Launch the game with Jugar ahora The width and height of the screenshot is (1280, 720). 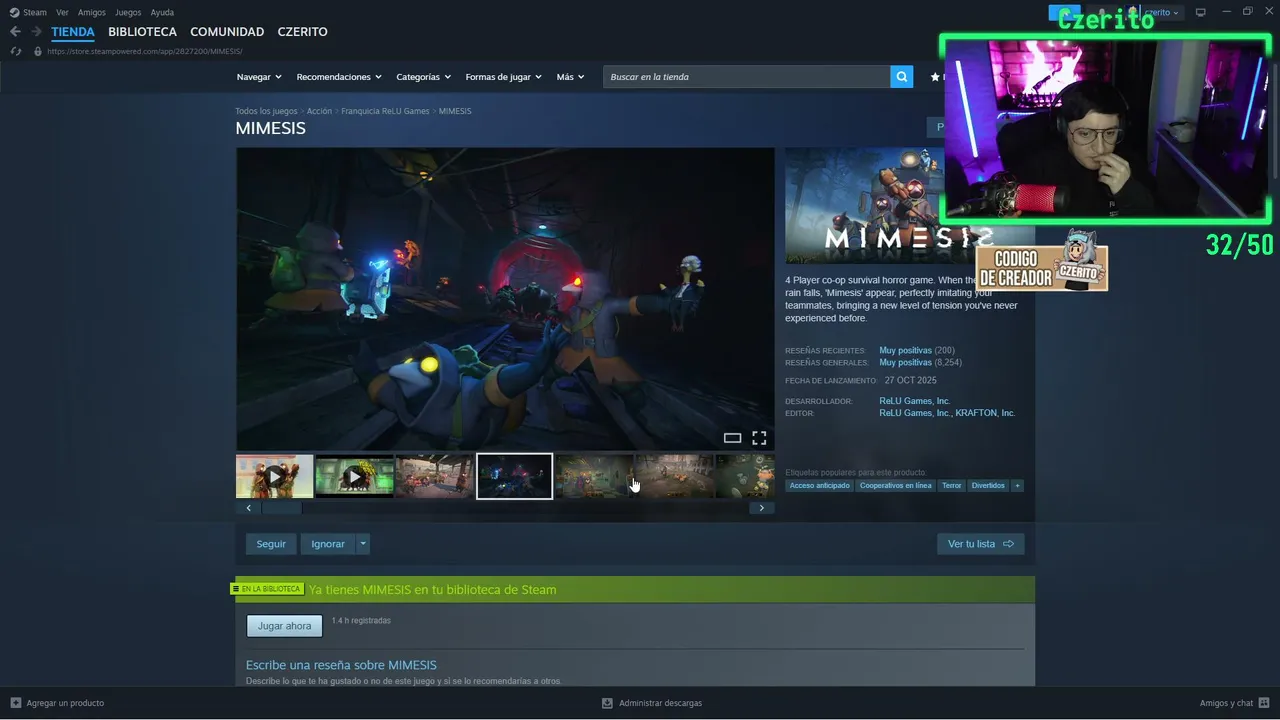tap(285, 626)
